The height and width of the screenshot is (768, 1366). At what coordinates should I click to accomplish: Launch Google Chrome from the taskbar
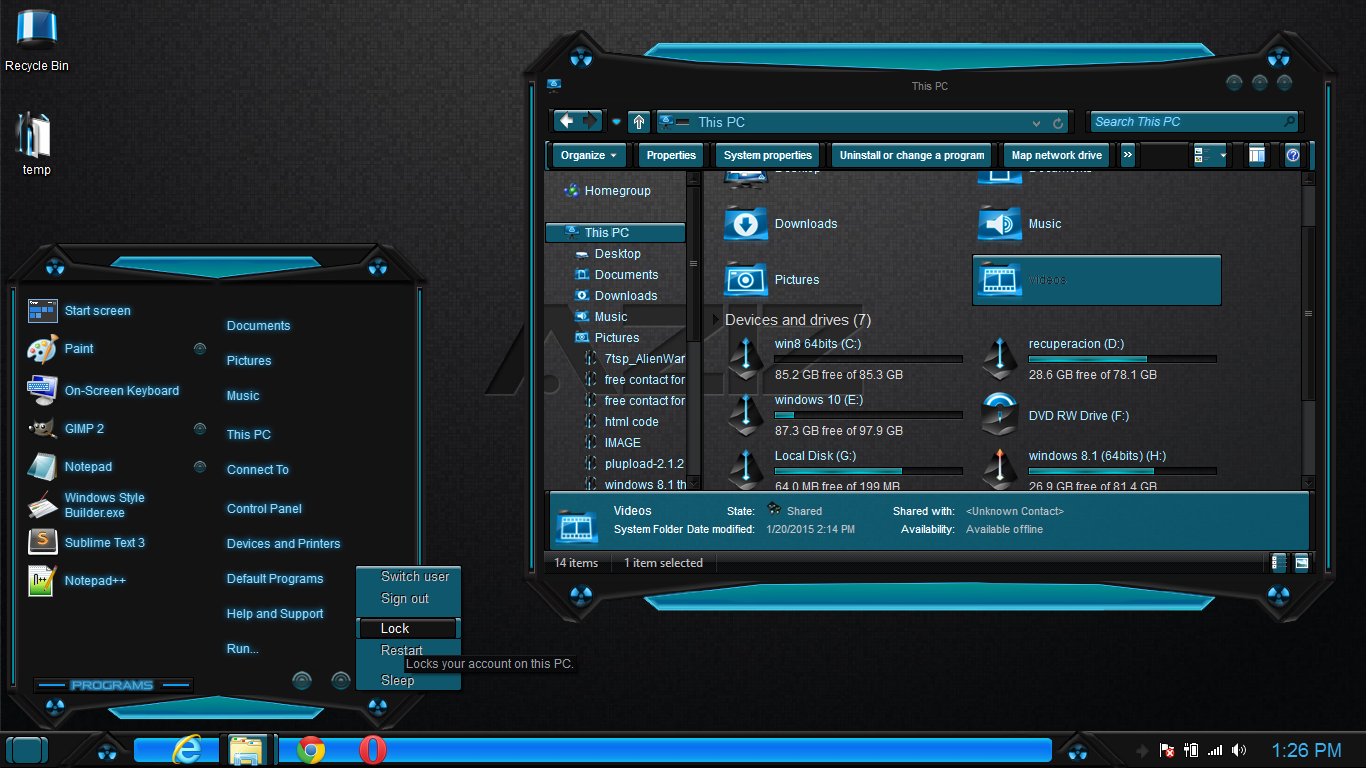click(x=311, y=750)
